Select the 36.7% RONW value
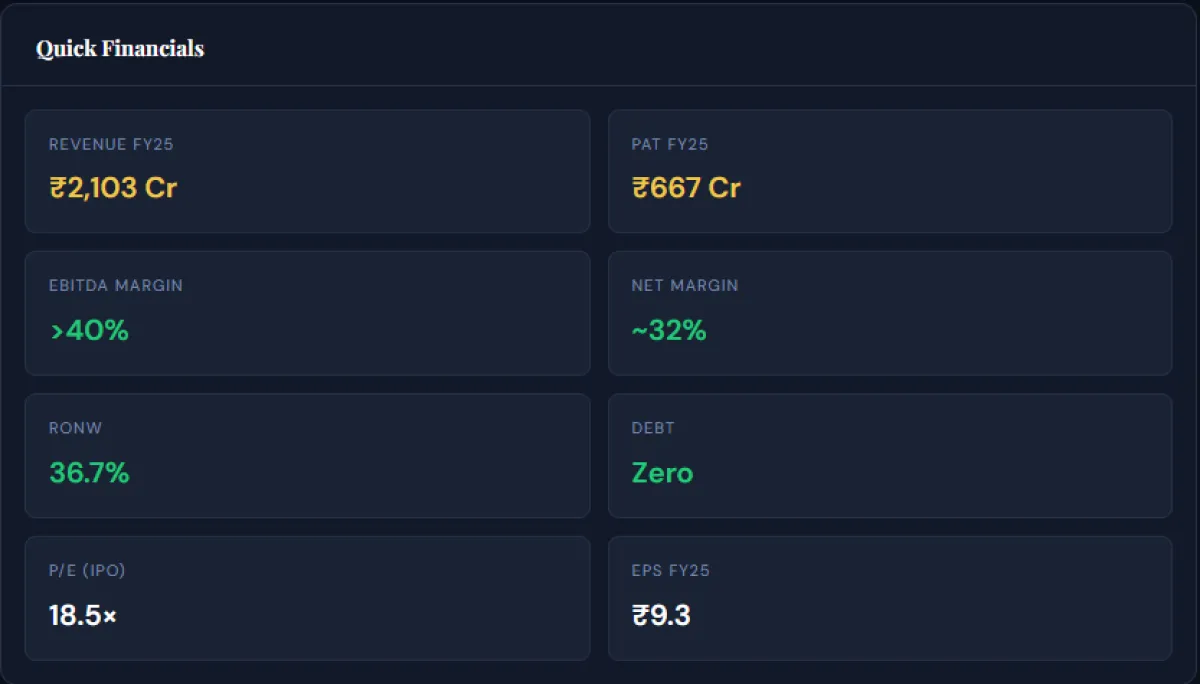Screen dimensions: 1200x684 [89, 473]
